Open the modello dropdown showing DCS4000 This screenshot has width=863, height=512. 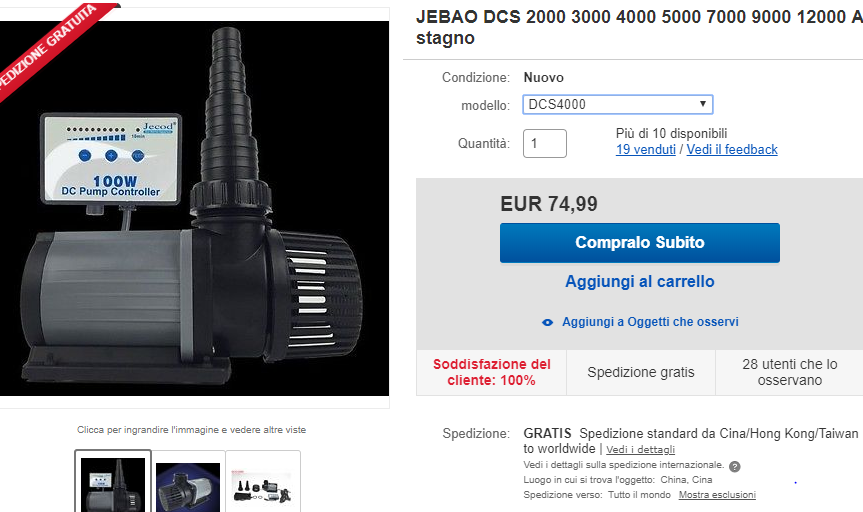(x=618, y=105)
